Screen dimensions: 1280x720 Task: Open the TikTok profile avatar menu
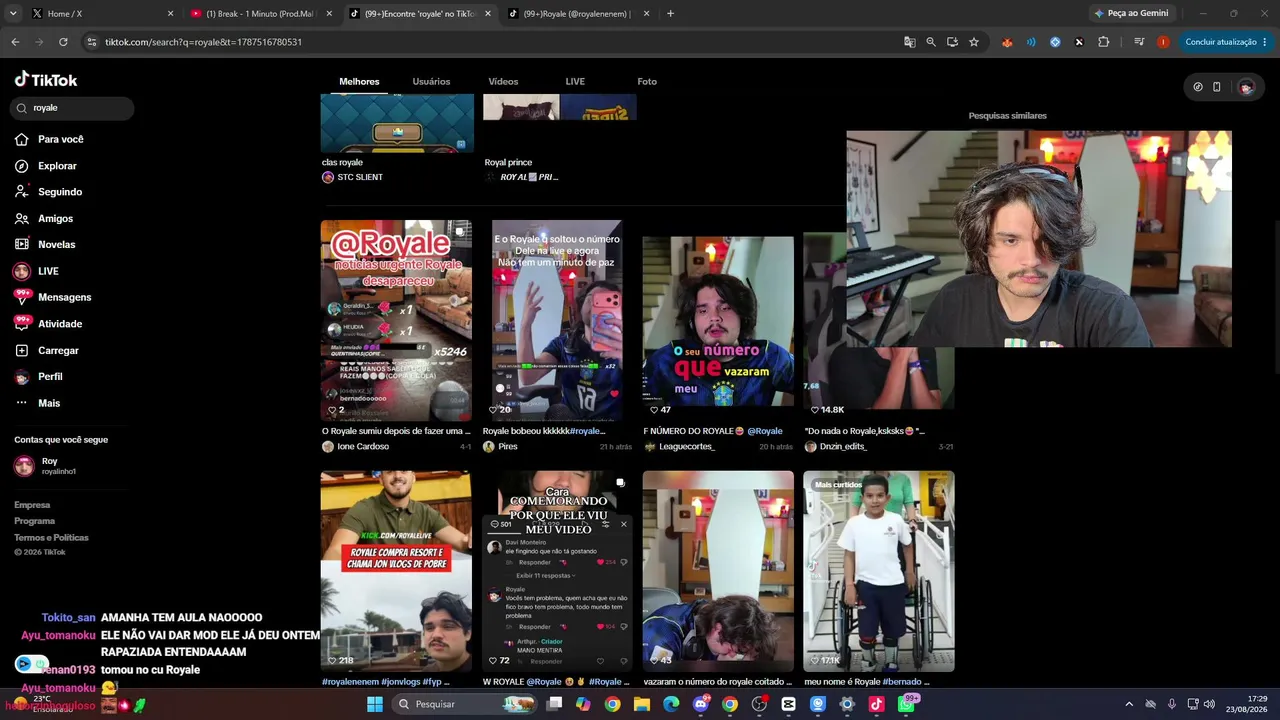pyautogui.click(x=1246, y=87)
